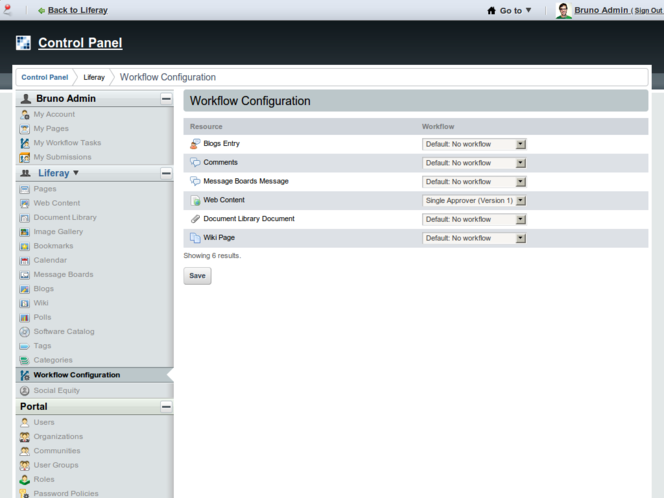This screenshot has height=498, width=664.
Task: Click the Blogs Entry resource icon
Action: (195, 144)
